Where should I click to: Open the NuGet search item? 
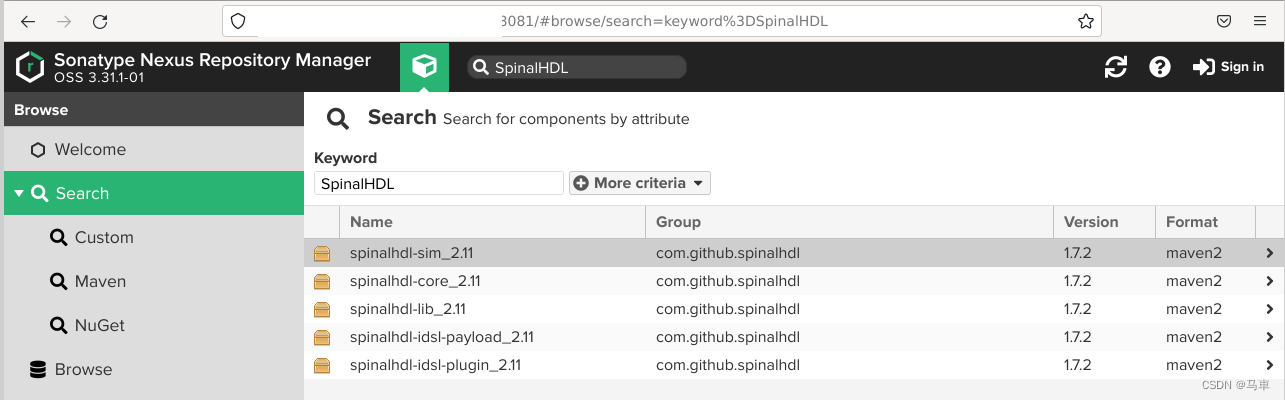tap(99, 325)
